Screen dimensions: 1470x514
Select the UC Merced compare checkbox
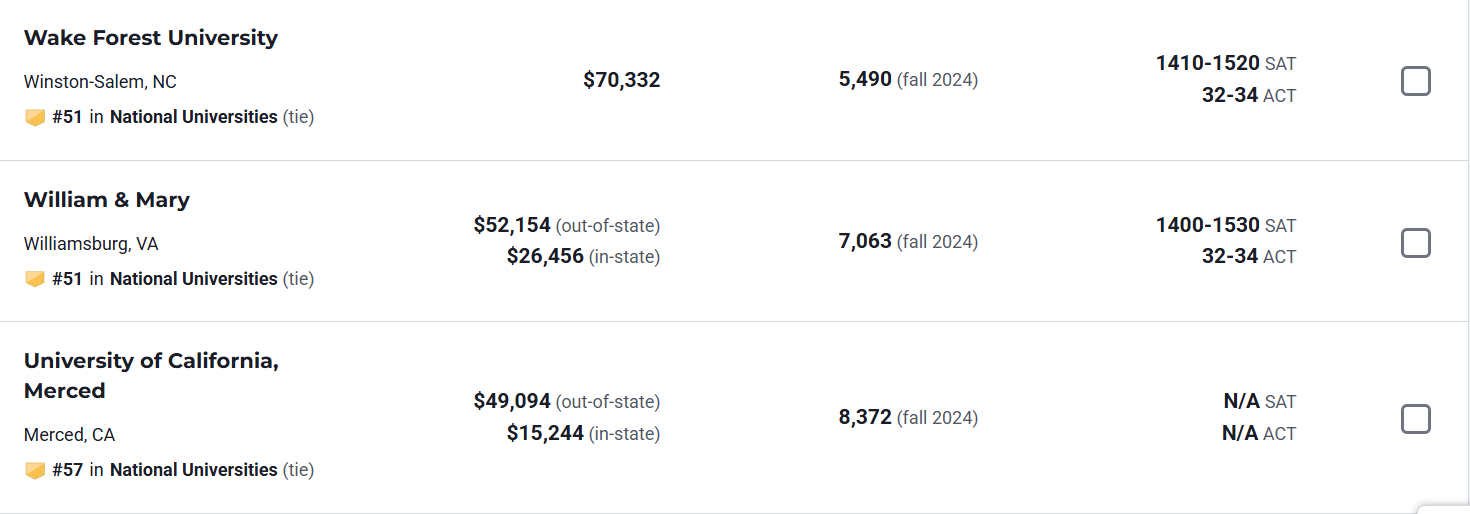point(1415,419)
